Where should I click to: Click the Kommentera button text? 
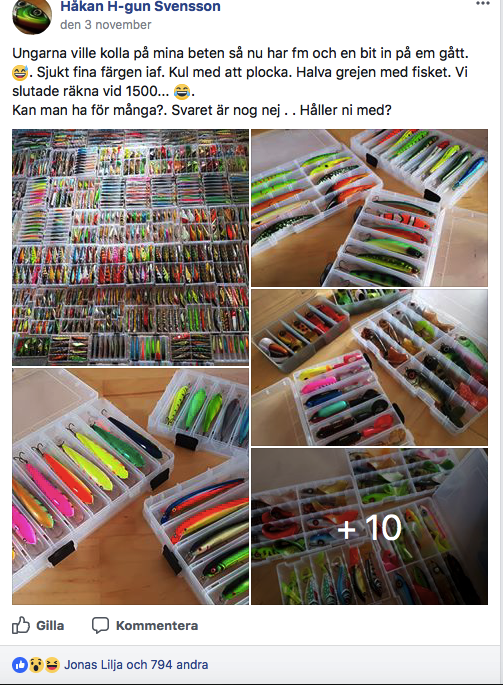tap(157, 626)
